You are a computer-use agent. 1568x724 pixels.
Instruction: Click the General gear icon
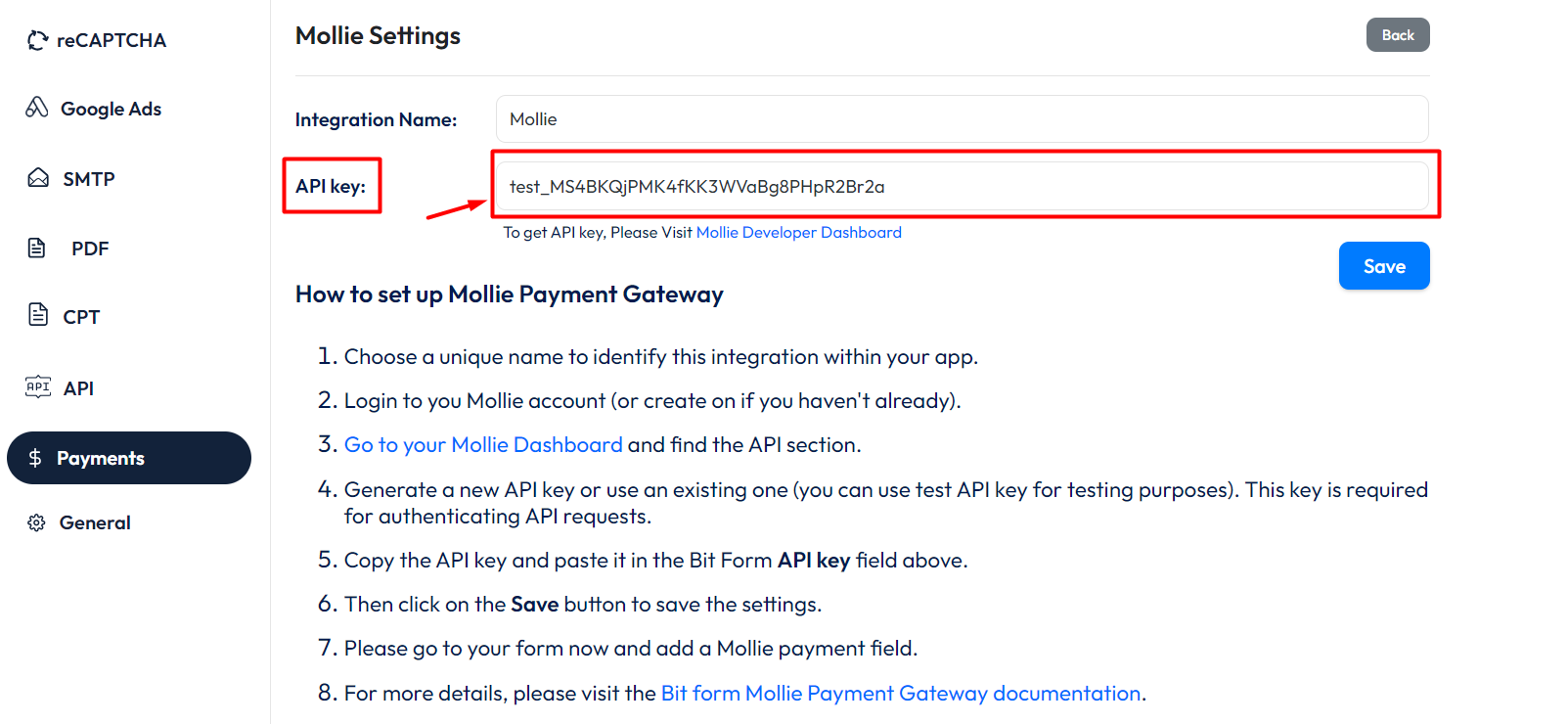click(x=37, y=522)
